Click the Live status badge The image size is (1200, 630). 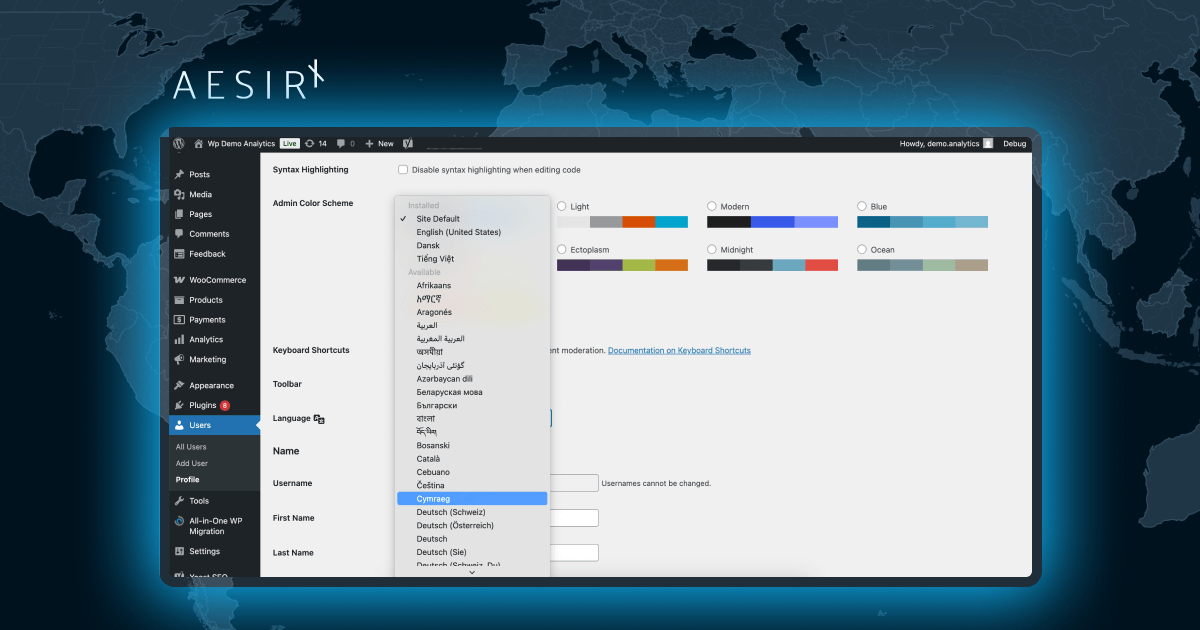point(290,144)
